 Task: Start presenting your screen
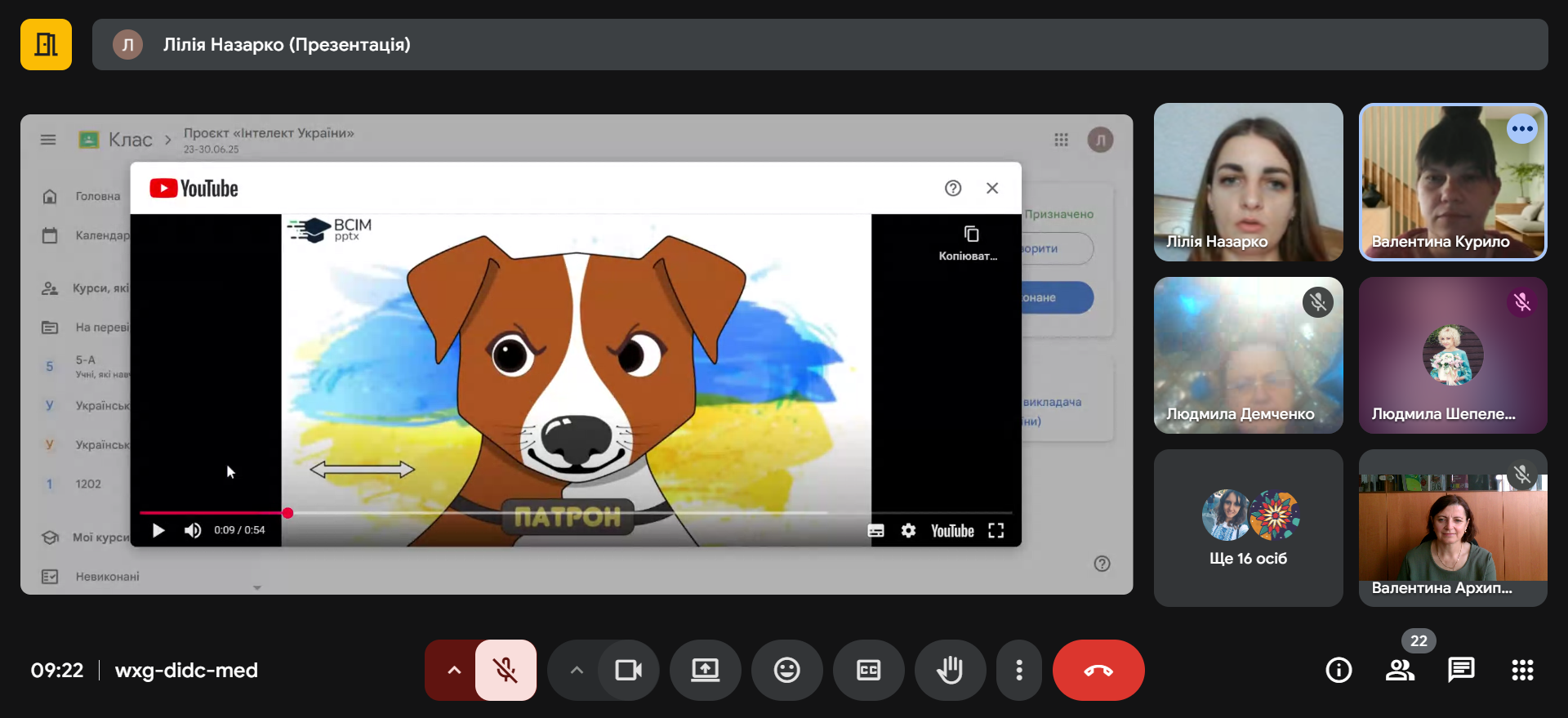coord(705,670)
